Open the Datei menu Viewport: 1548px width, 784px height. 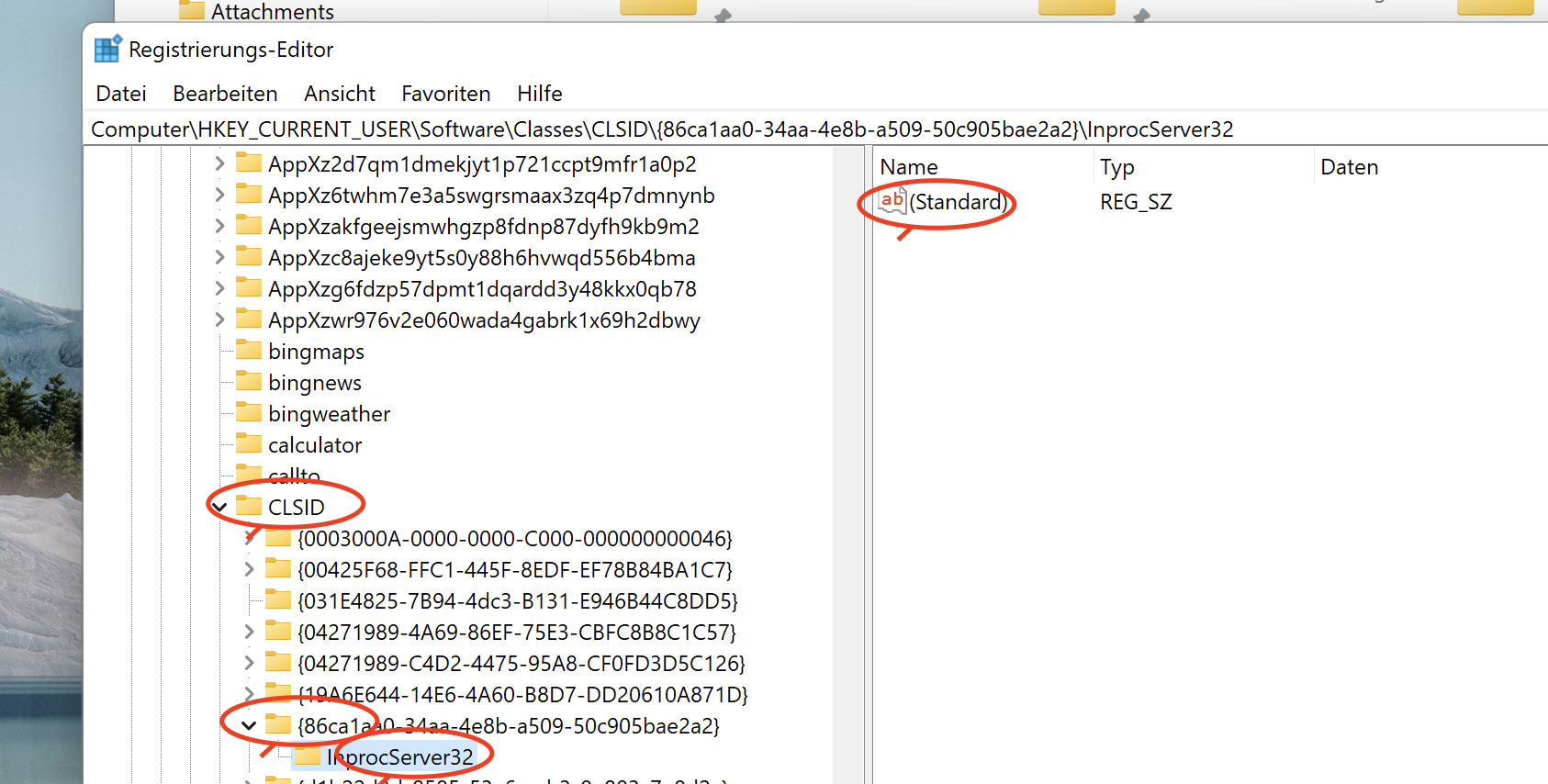click(121, 94)
